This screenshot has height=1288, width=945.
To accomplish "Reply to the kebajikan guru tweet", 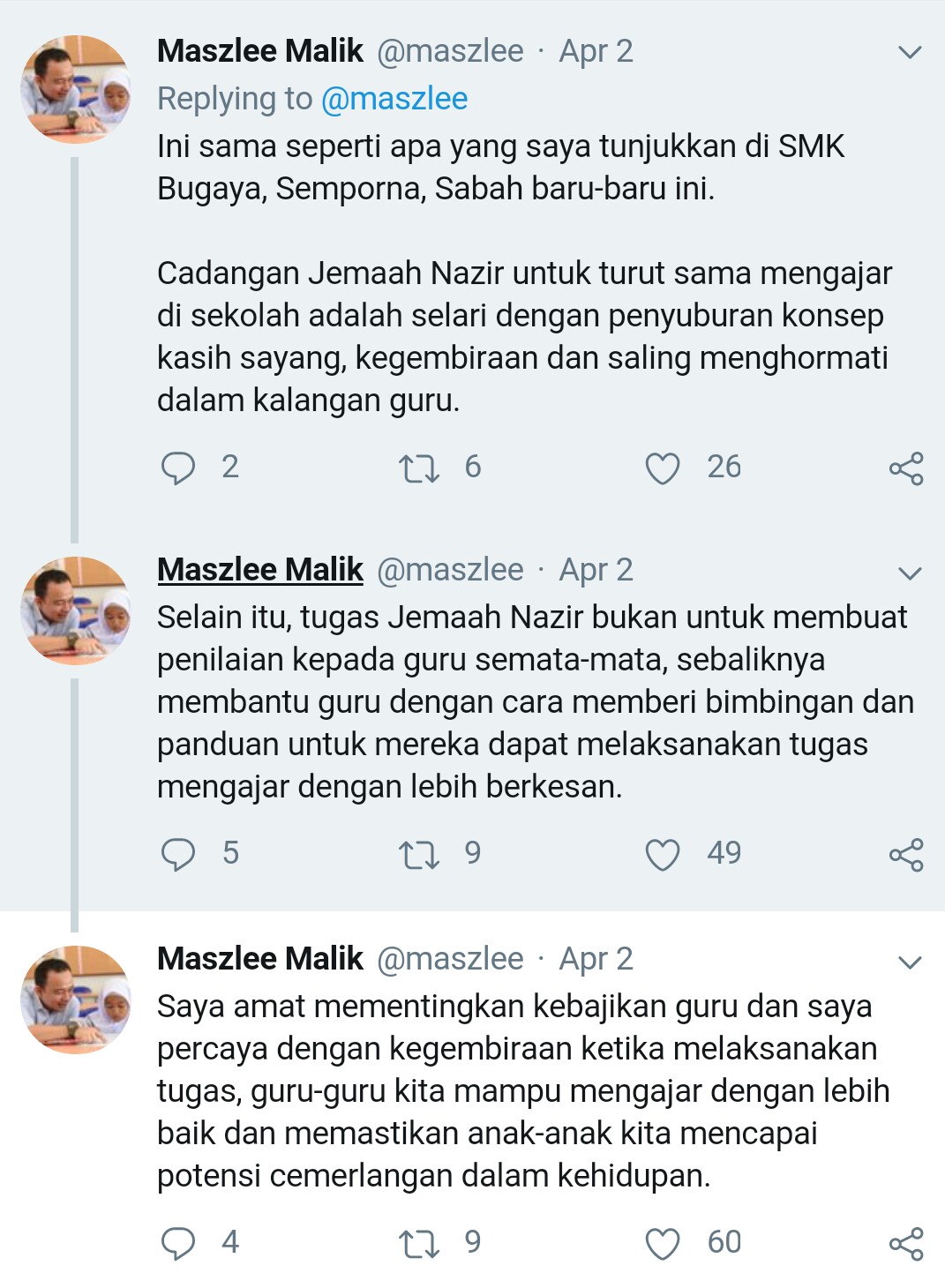I will coord(178,1243).
